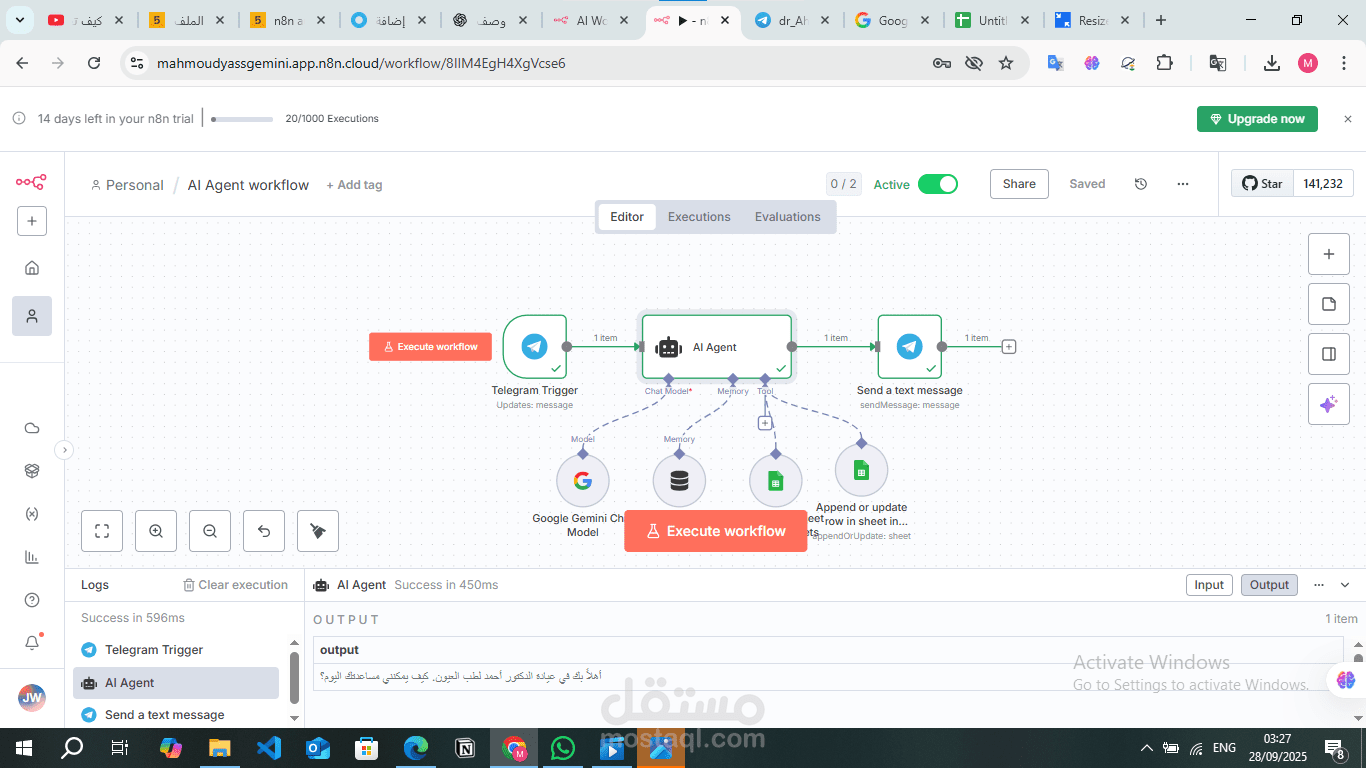Viewport: 1366px width, 768px height.
Task: Open the cloud admin panel icon
Action: tap(32, 428)
